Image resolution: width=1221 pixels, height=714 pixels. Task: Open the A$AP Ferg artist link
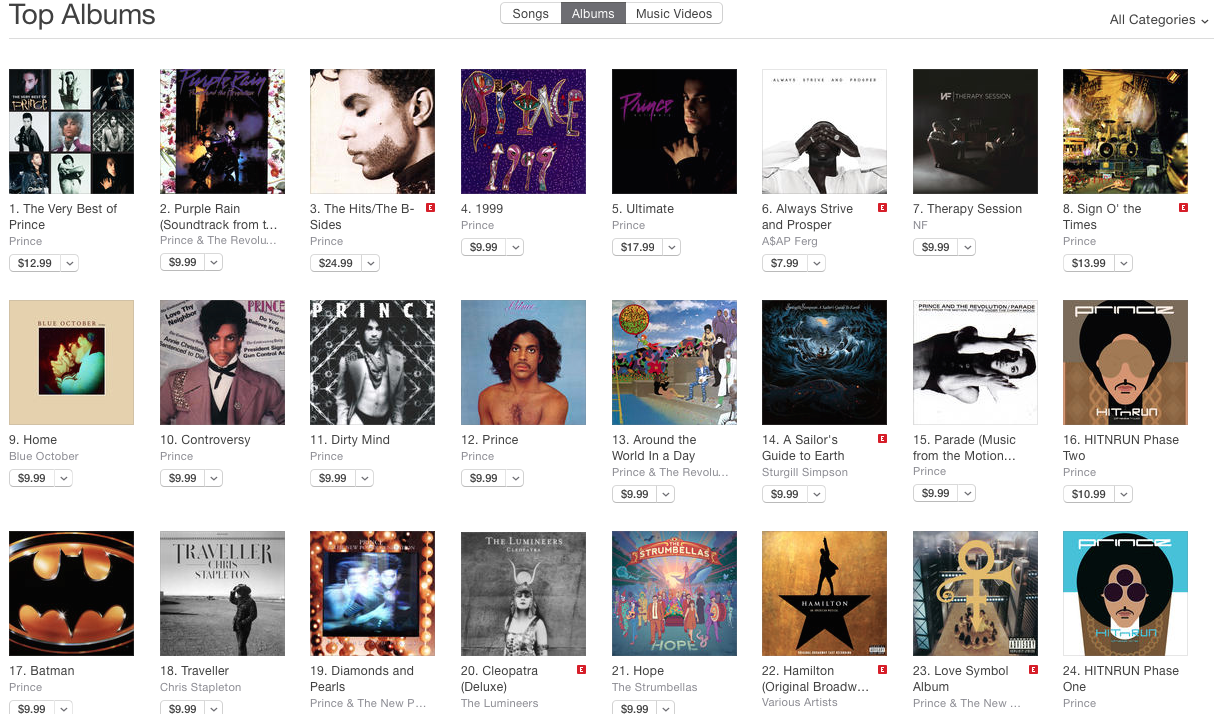tap(789, 241)
